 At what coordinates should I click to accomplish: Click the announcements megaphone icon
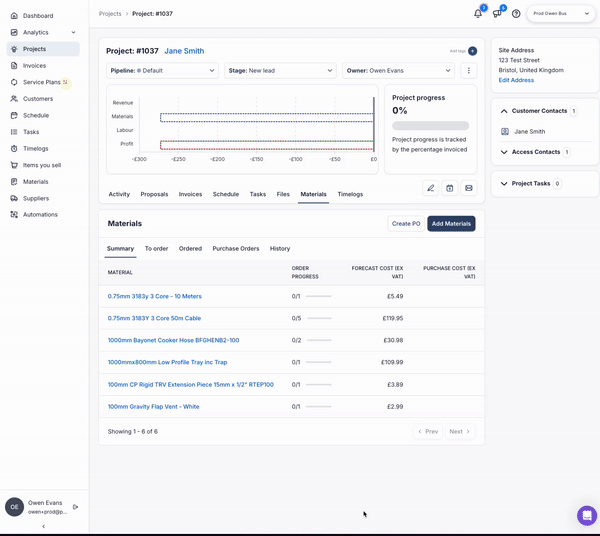coord(497,14)
